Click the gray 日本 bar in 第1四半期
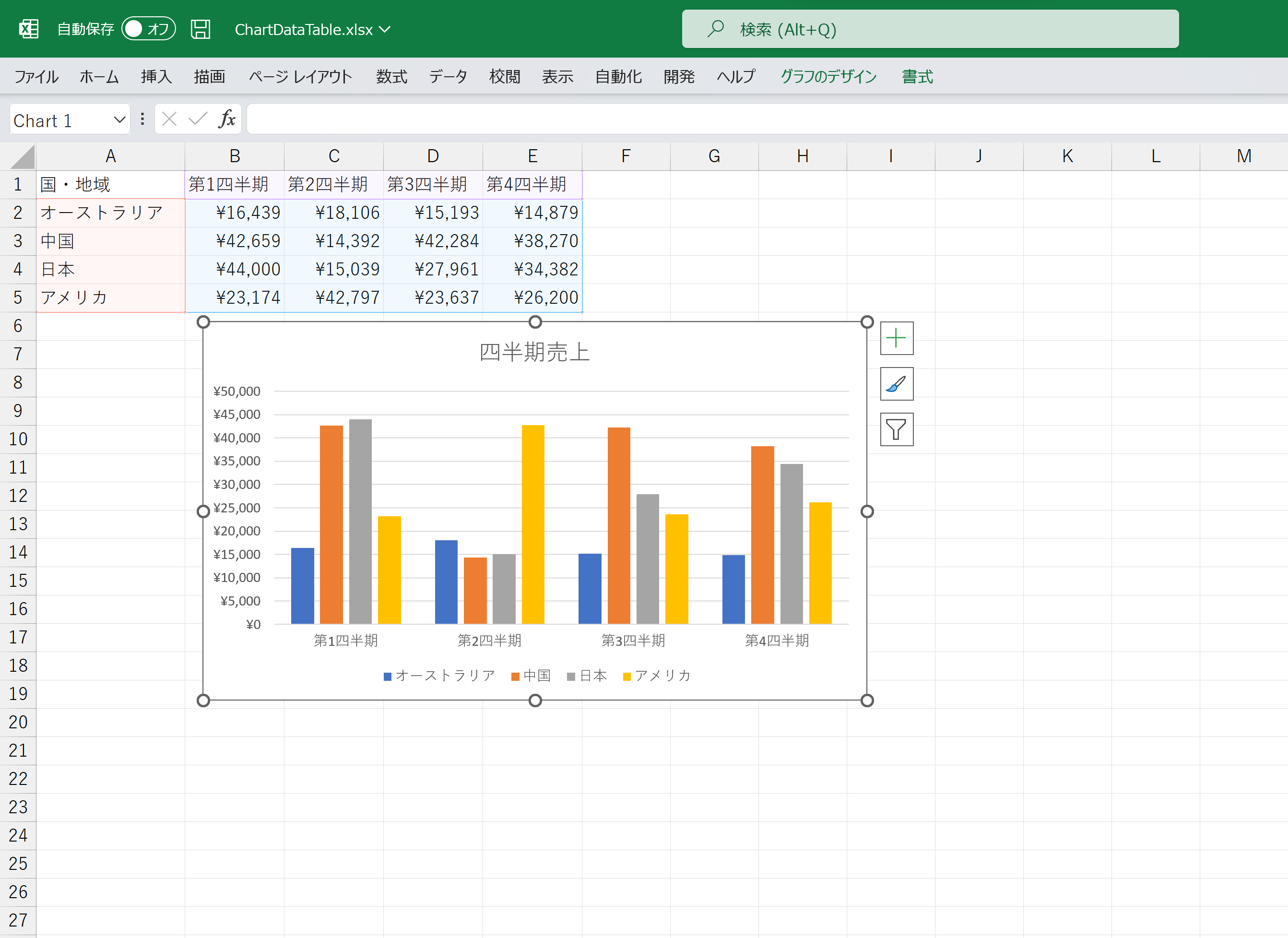Screen dimensions: 1288x938 360,522
